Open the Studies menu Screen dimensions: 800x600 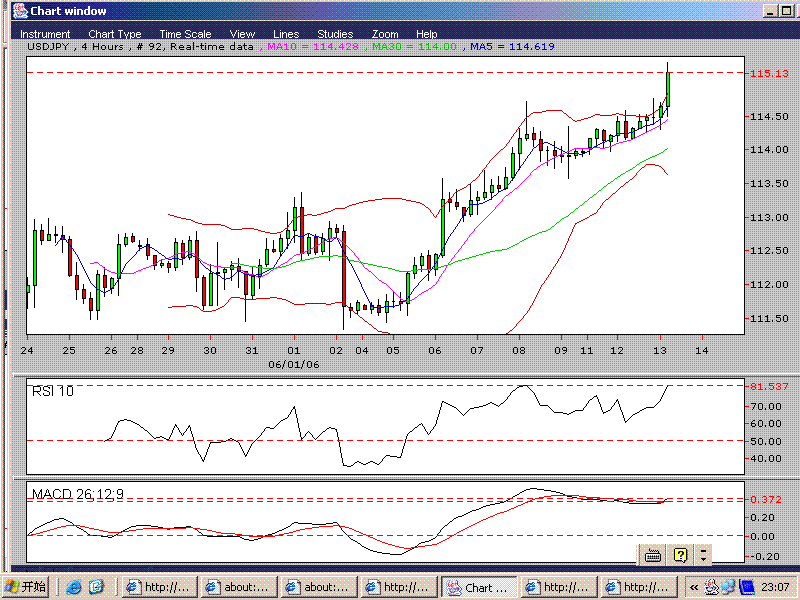click(x=335, y=34)
